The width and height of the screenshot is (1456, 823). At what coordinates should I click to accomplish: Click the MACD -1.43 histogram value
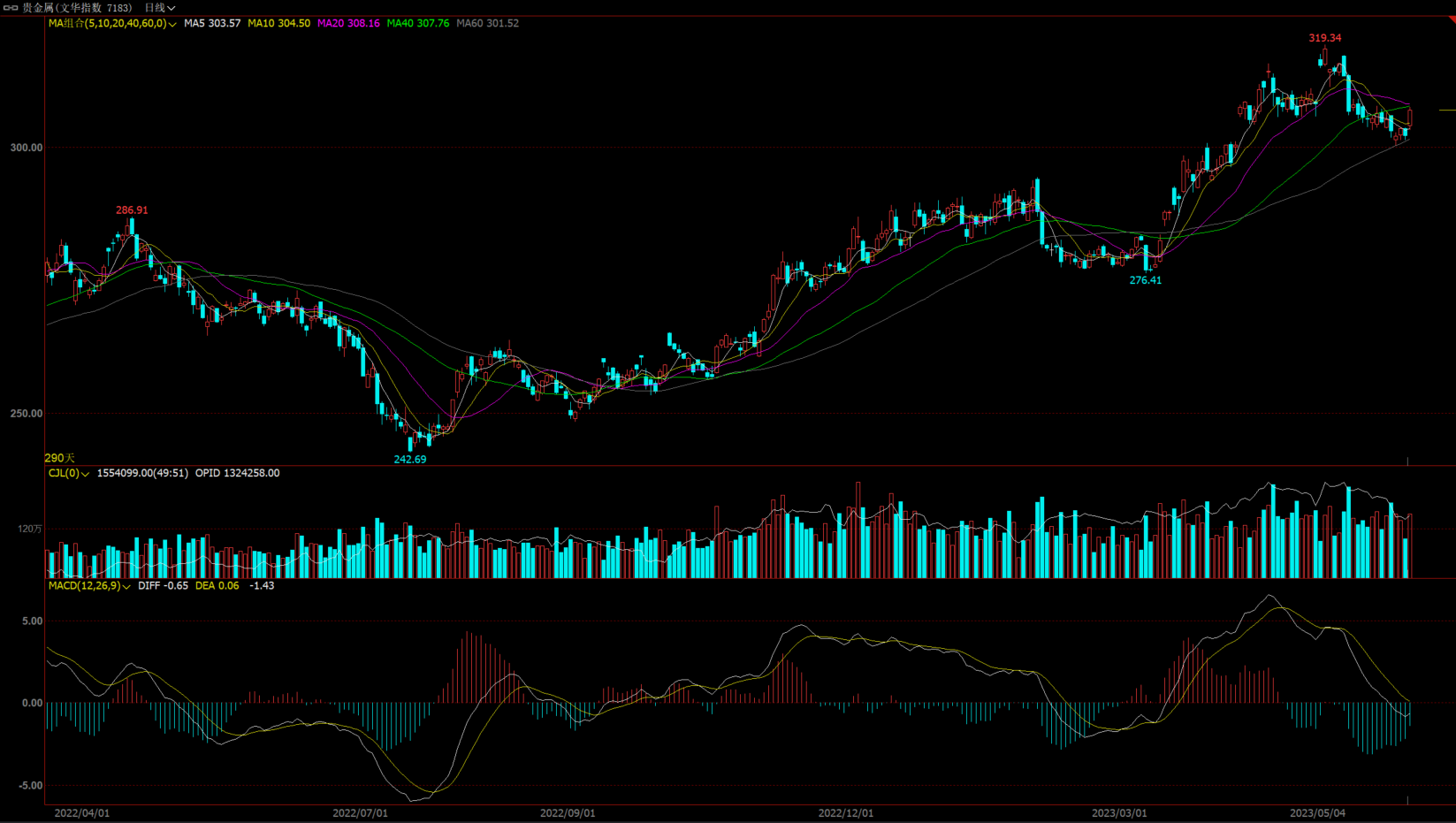(x=262, y=585)
